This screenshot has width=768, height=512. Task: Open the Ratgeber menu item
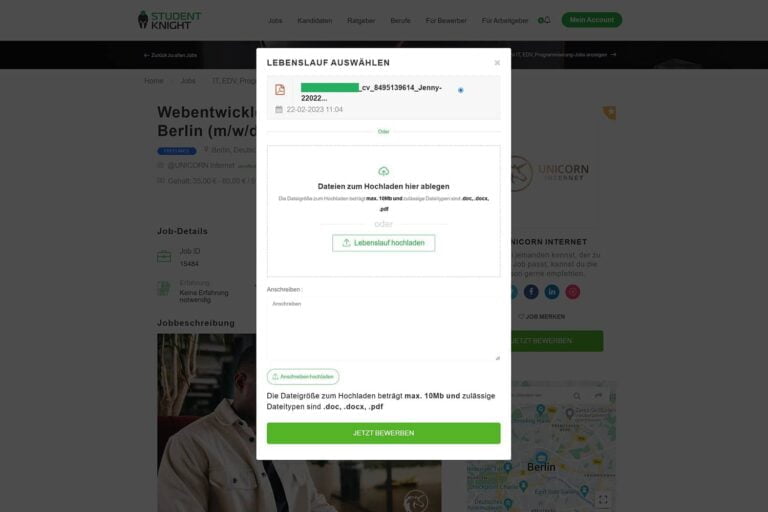click(x=361, y=21)
